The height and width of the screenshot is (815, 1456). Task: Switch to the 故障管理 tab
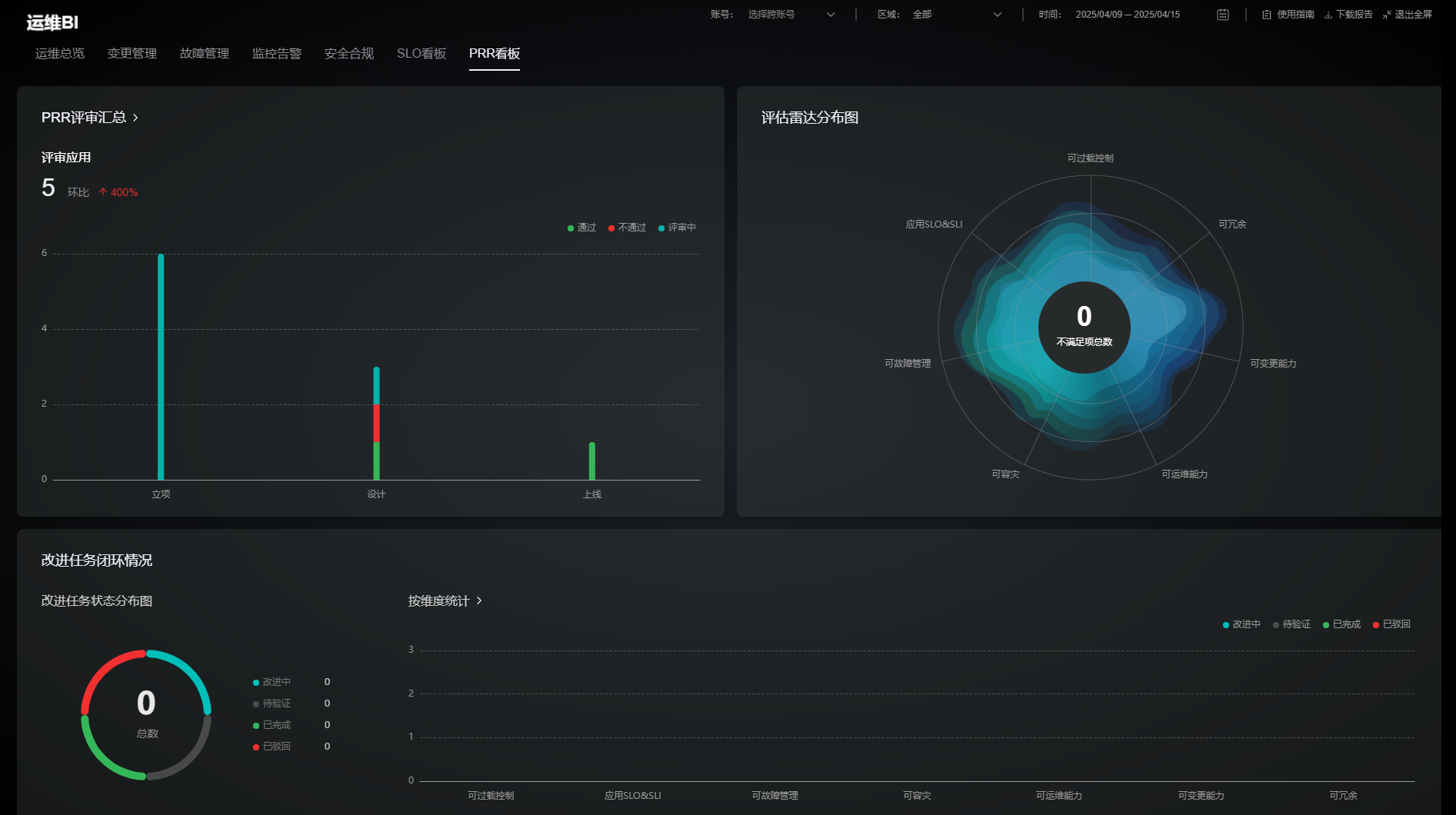click(x=205, y=53)
